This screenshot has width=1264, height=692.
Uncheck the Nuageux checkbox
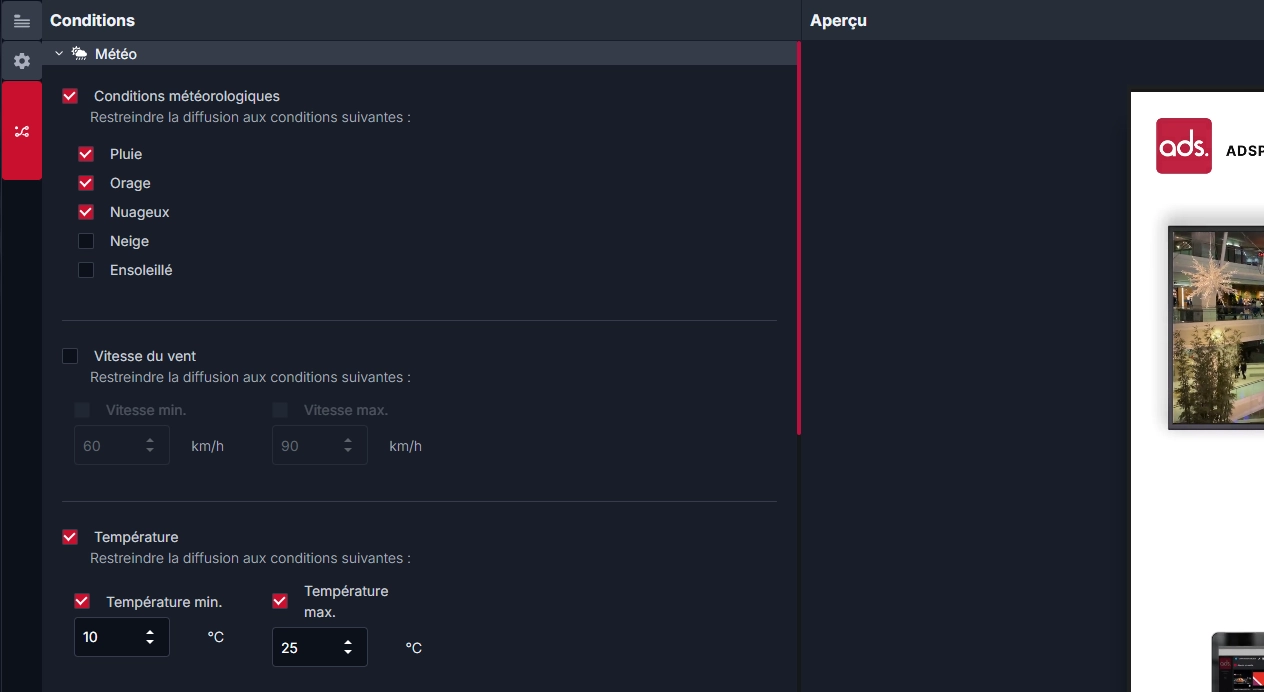click(86, 212)
